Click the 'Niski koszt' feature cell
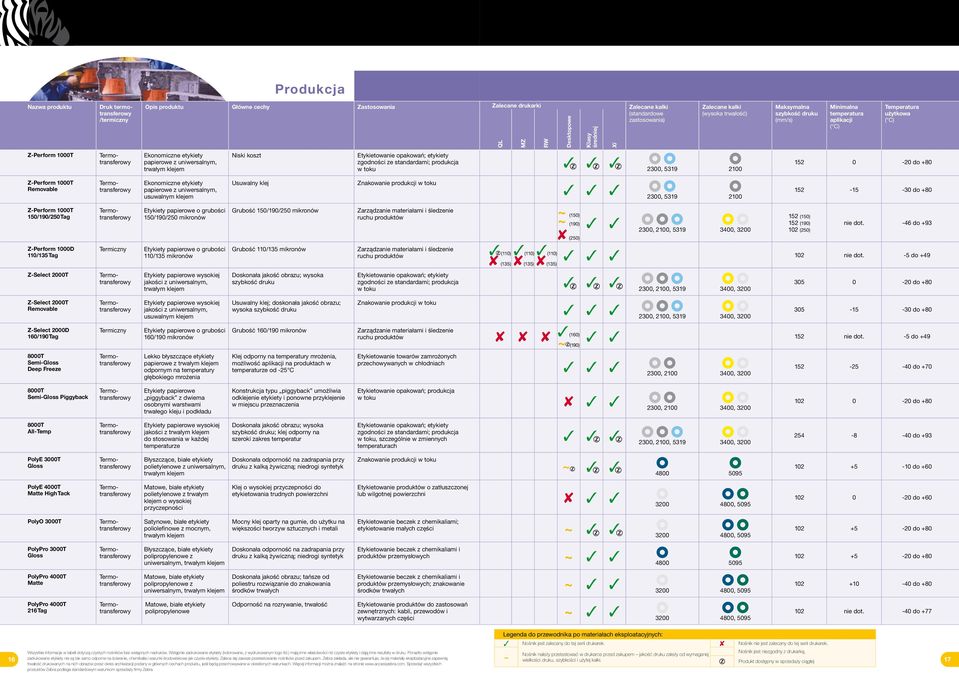 (246, 155)
